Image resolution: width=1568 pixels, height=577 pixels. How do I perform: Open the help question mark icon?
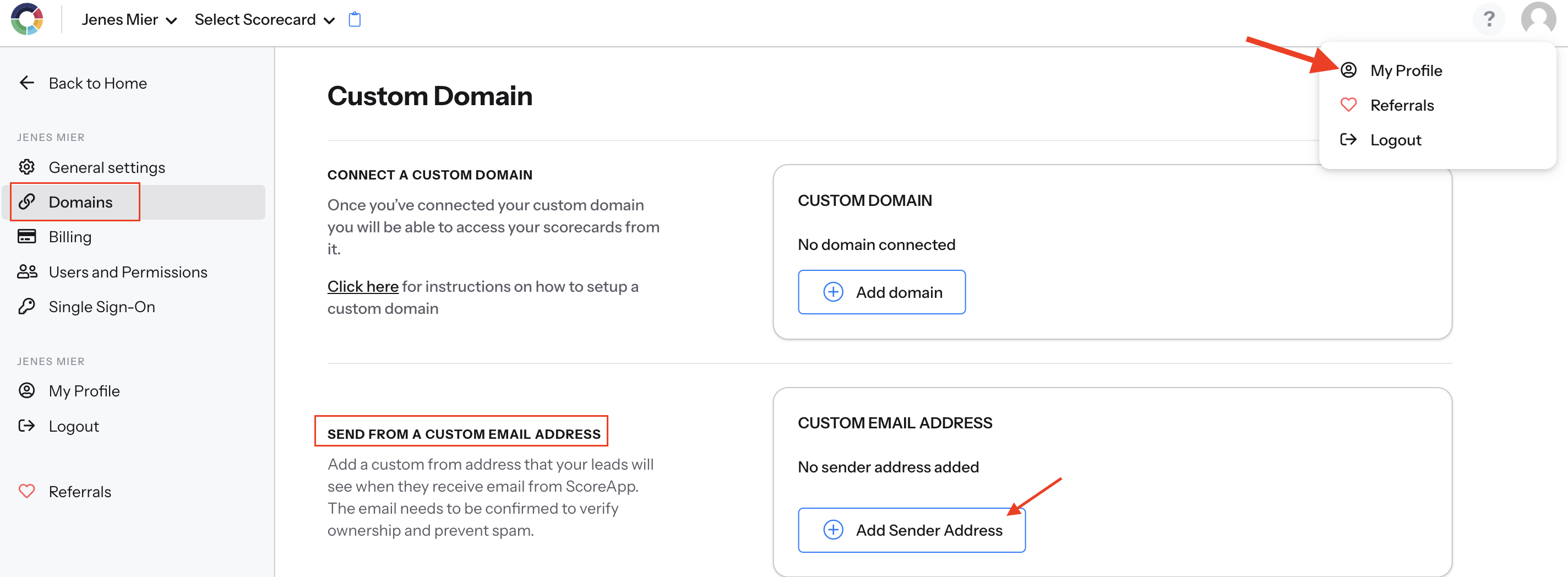coord(1489,19)
